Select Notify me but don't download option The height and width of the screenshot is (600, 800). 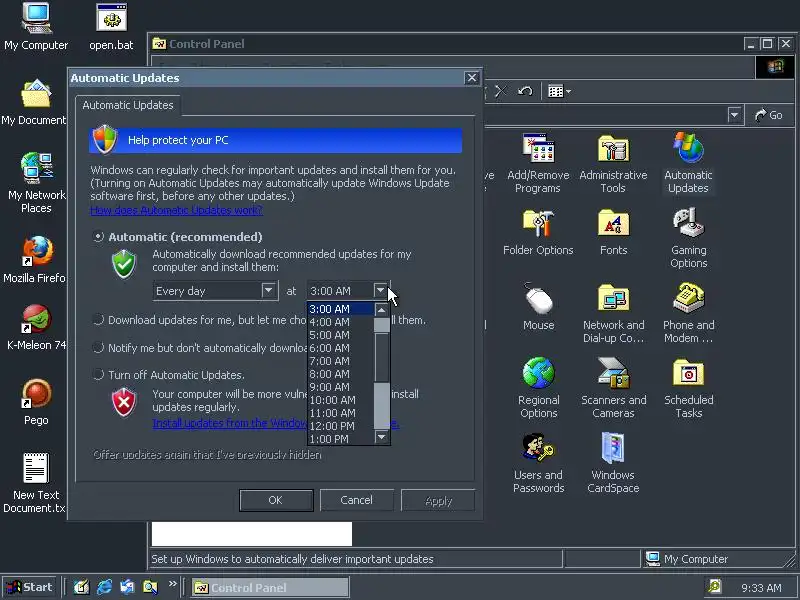[x=98, y=347]
